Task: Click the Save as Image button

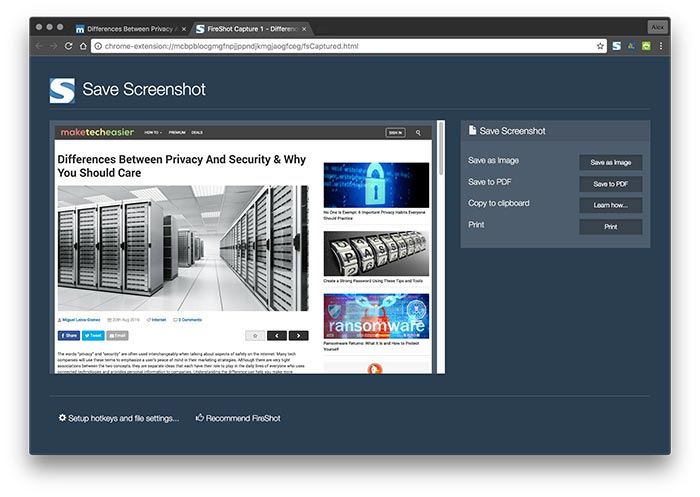Action: [x=610, y=163]
